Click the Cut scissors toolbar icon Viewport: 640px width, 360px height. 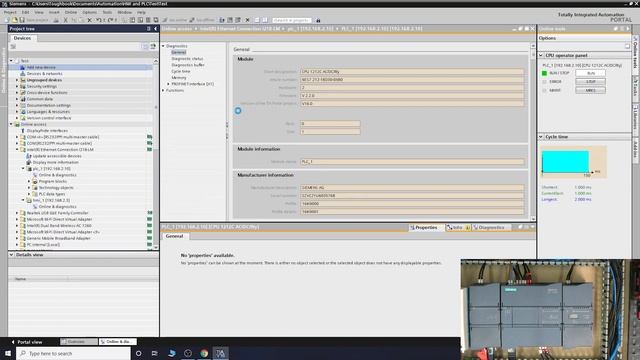coord(65,20)
